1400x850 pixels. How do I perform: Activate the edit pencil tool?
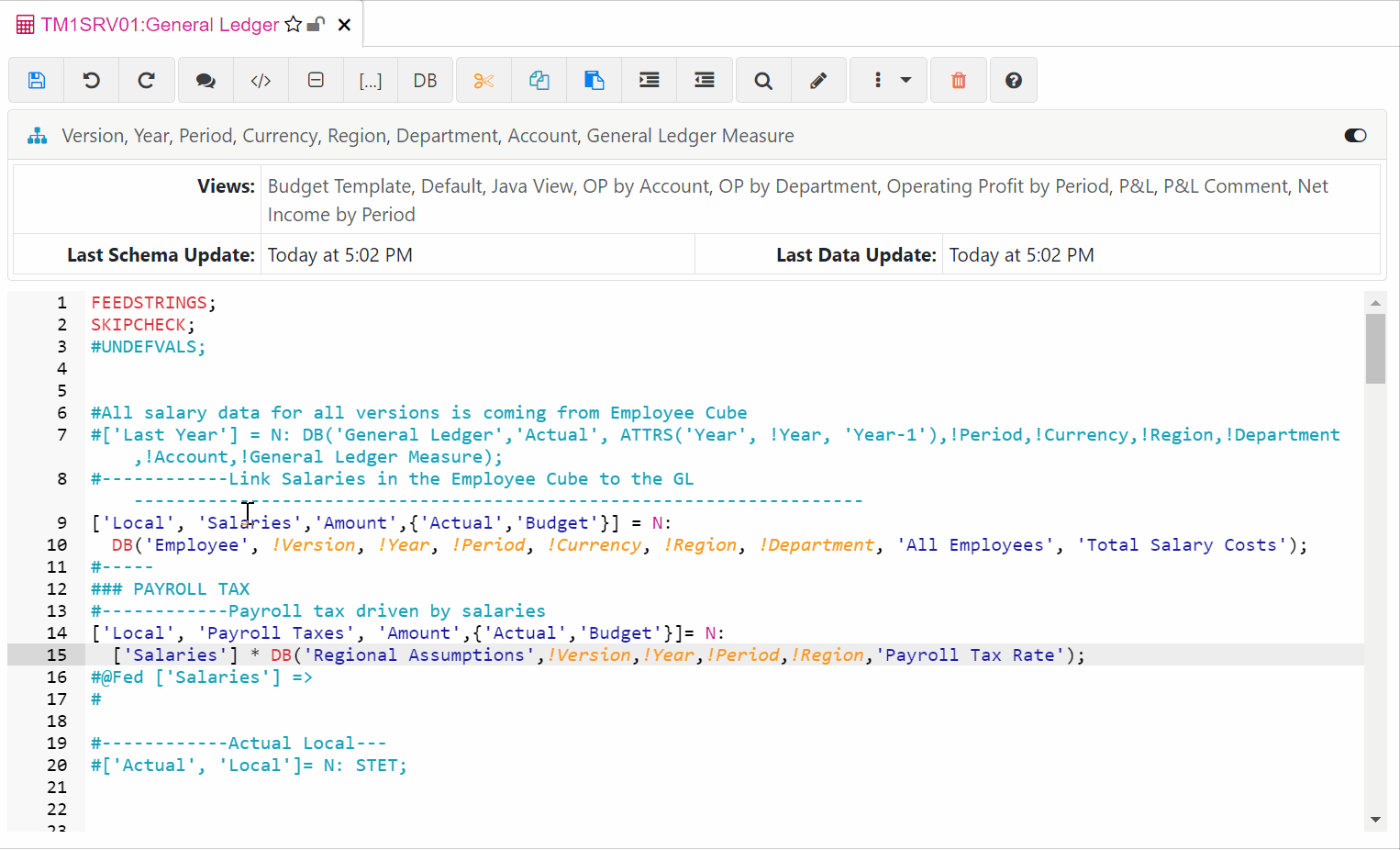coord(818,80)
